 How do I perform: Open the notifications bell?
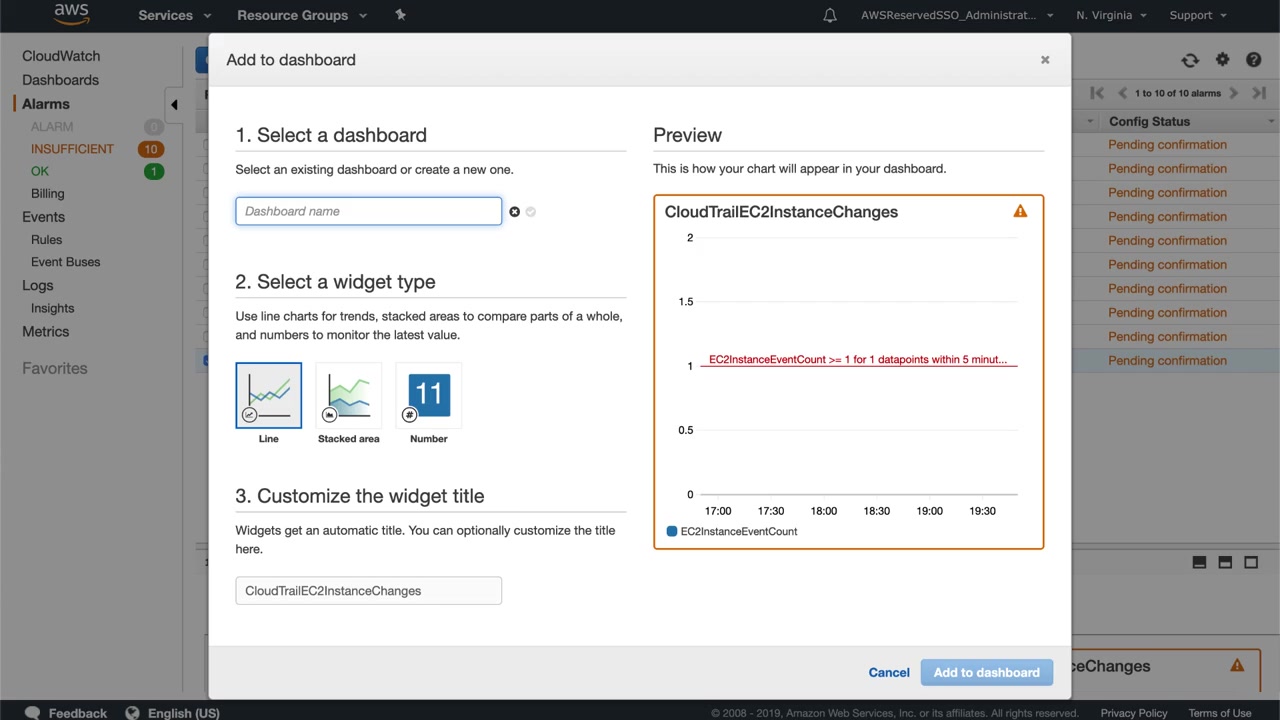tap(830, 15)
